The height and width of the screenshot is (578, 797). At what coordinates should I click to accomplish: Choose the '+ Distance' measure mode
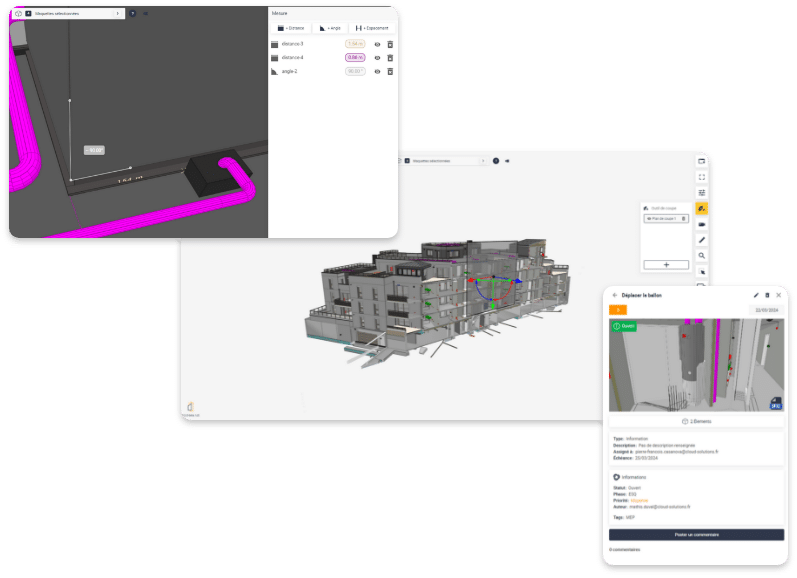click(290, 28)
